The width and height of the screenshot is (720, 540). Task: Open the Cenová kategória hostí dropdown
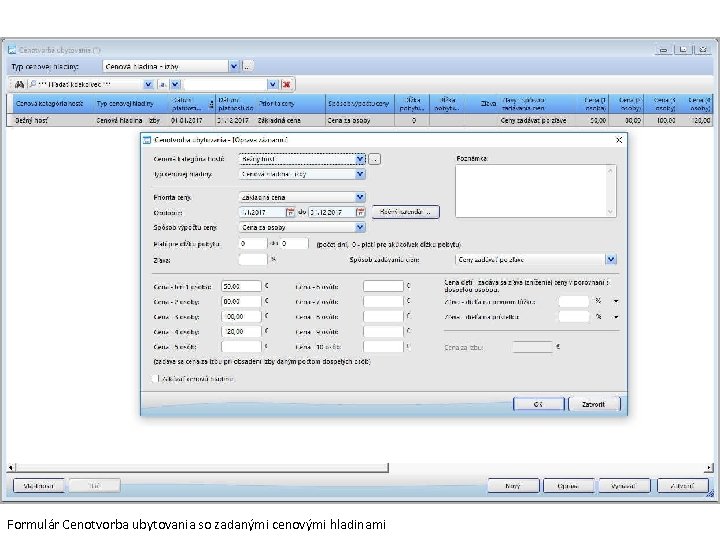[360, 159]
